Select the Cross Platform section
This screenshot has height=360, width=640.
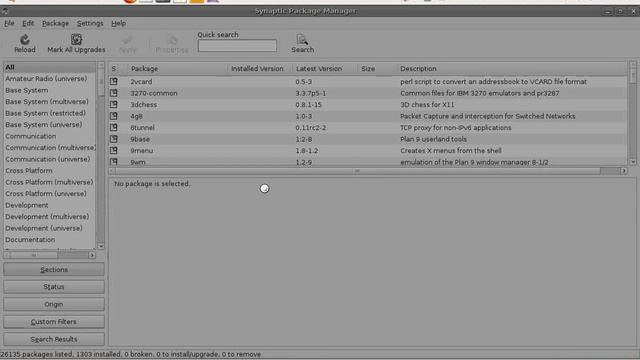(50, 171)
